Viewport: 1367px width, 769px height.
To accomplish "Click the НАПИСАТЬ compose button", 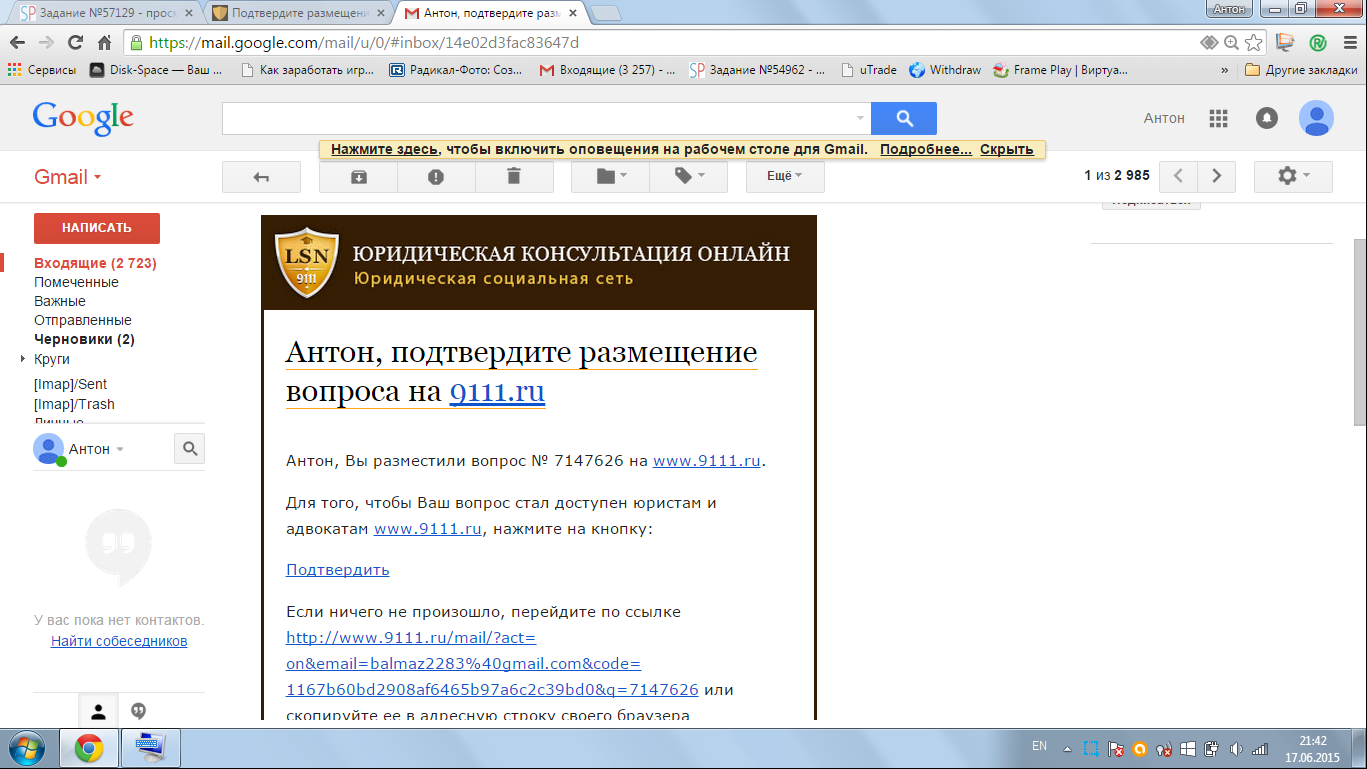I will [x=97, y=228].
